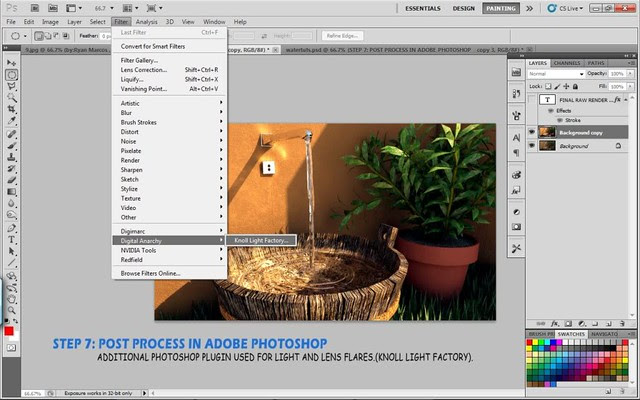Choose Knoll Light Factory submenu item
Image resolution: width=640 pixels, height=400 pixels.
click(x=261, y=240)
